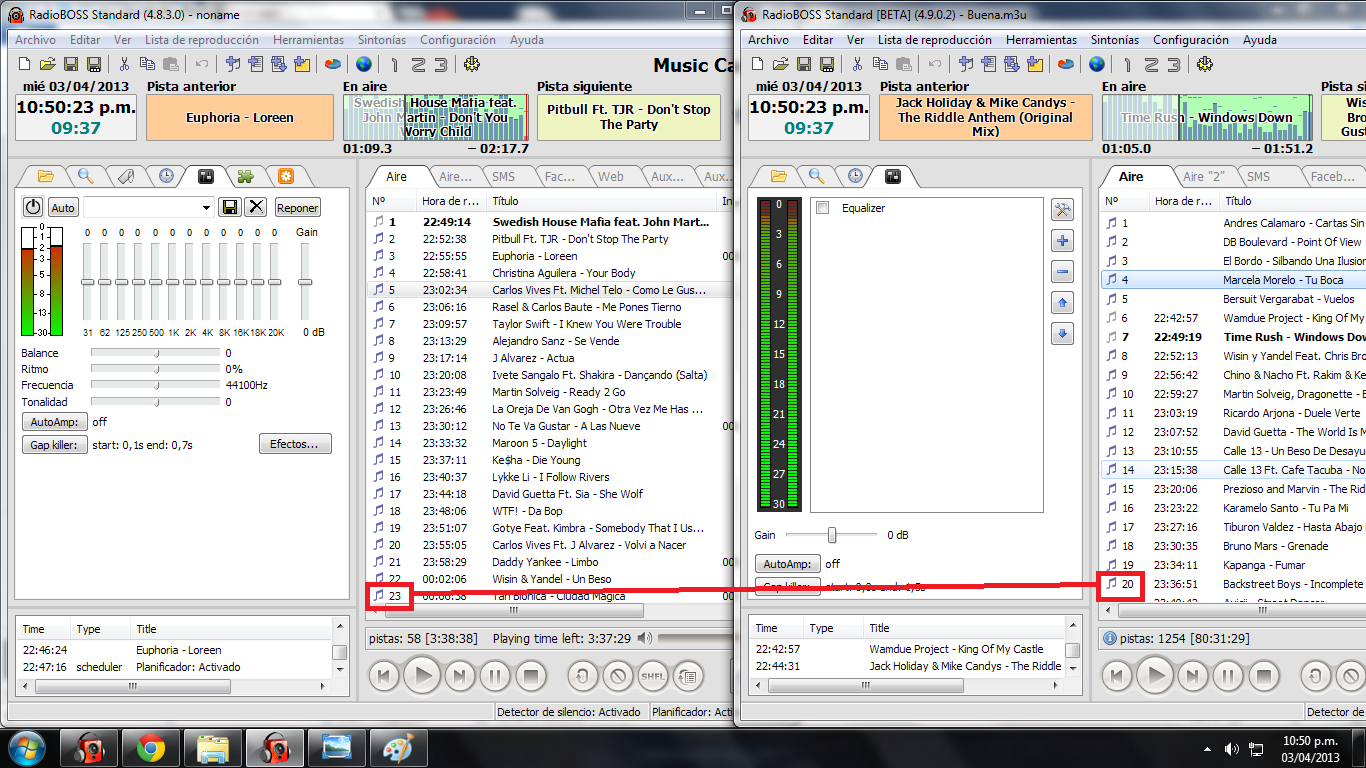Click Save icon in BETA window toolbar
Viewport: 1366px width, 768px height.
[803, 64]
